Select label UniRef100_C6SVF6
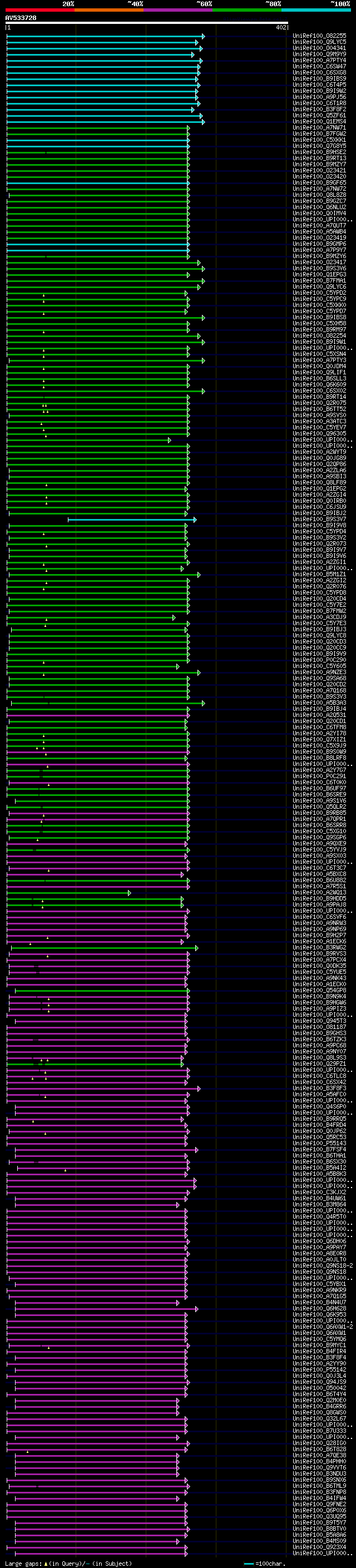Screen dimensions: 356x1568 (x=319, y=917)
